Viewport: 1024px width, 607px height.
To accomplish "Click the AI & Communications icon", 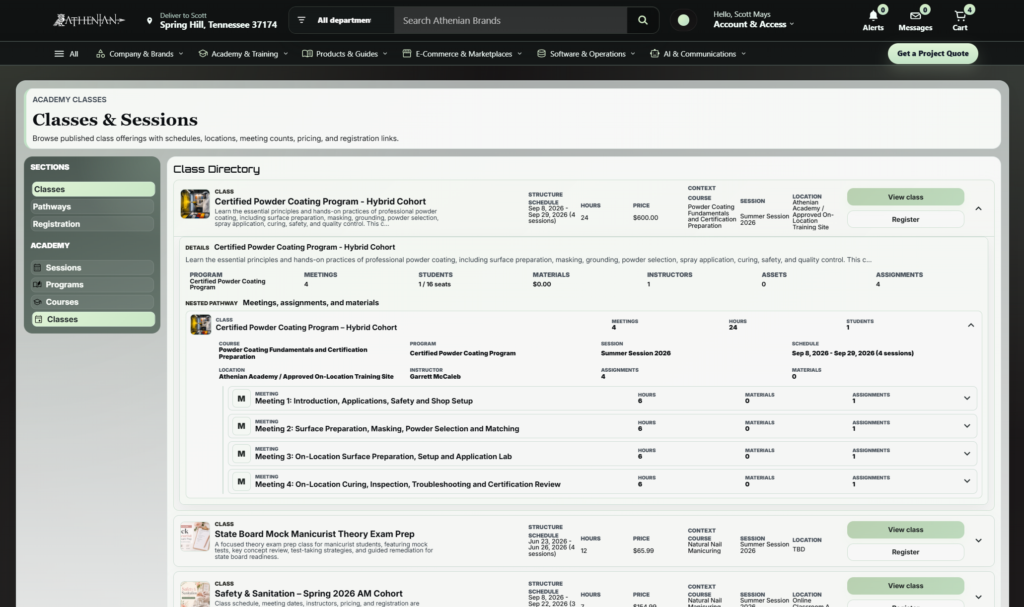I will pos(654,54).
